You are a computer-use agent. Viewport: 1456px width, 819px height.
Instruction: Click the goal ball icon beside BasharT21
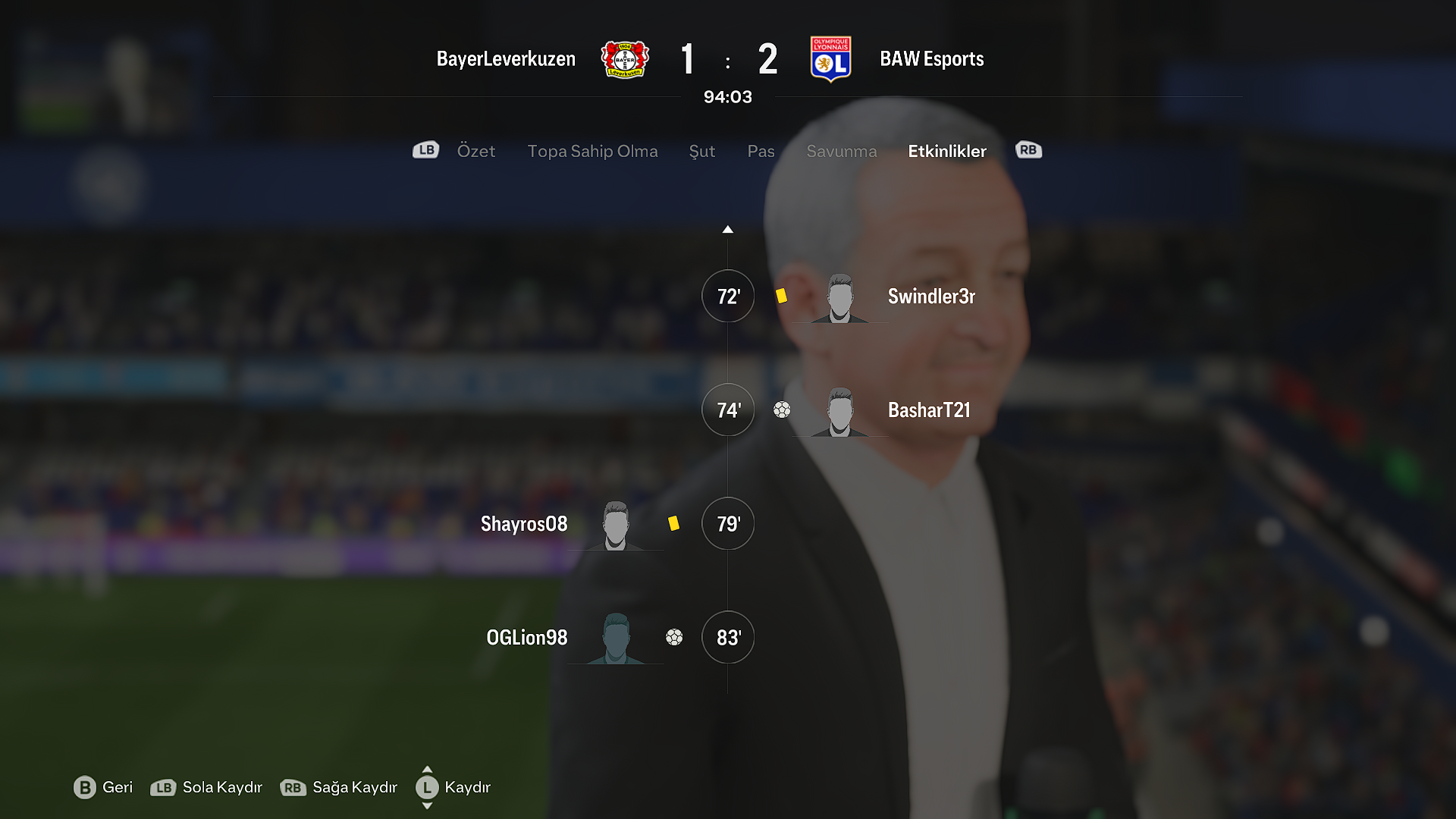click(782, 409)
